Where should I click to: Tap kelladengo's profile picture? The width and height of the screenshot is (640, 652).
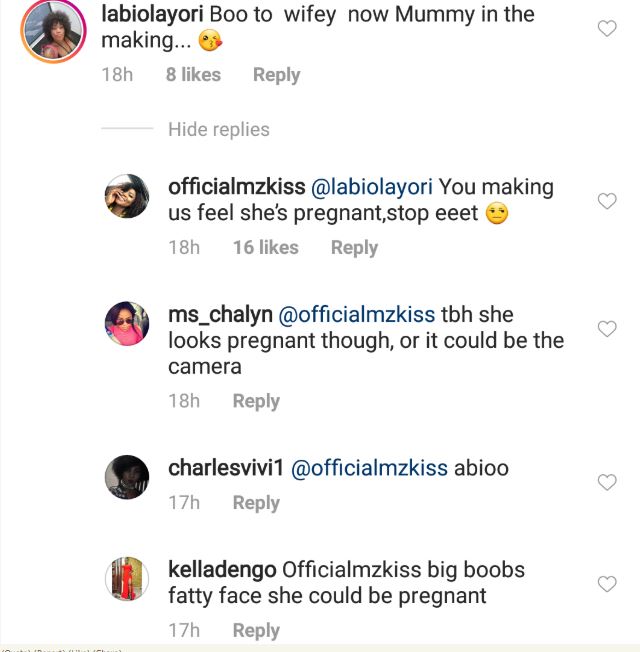(x=127, y=577)
